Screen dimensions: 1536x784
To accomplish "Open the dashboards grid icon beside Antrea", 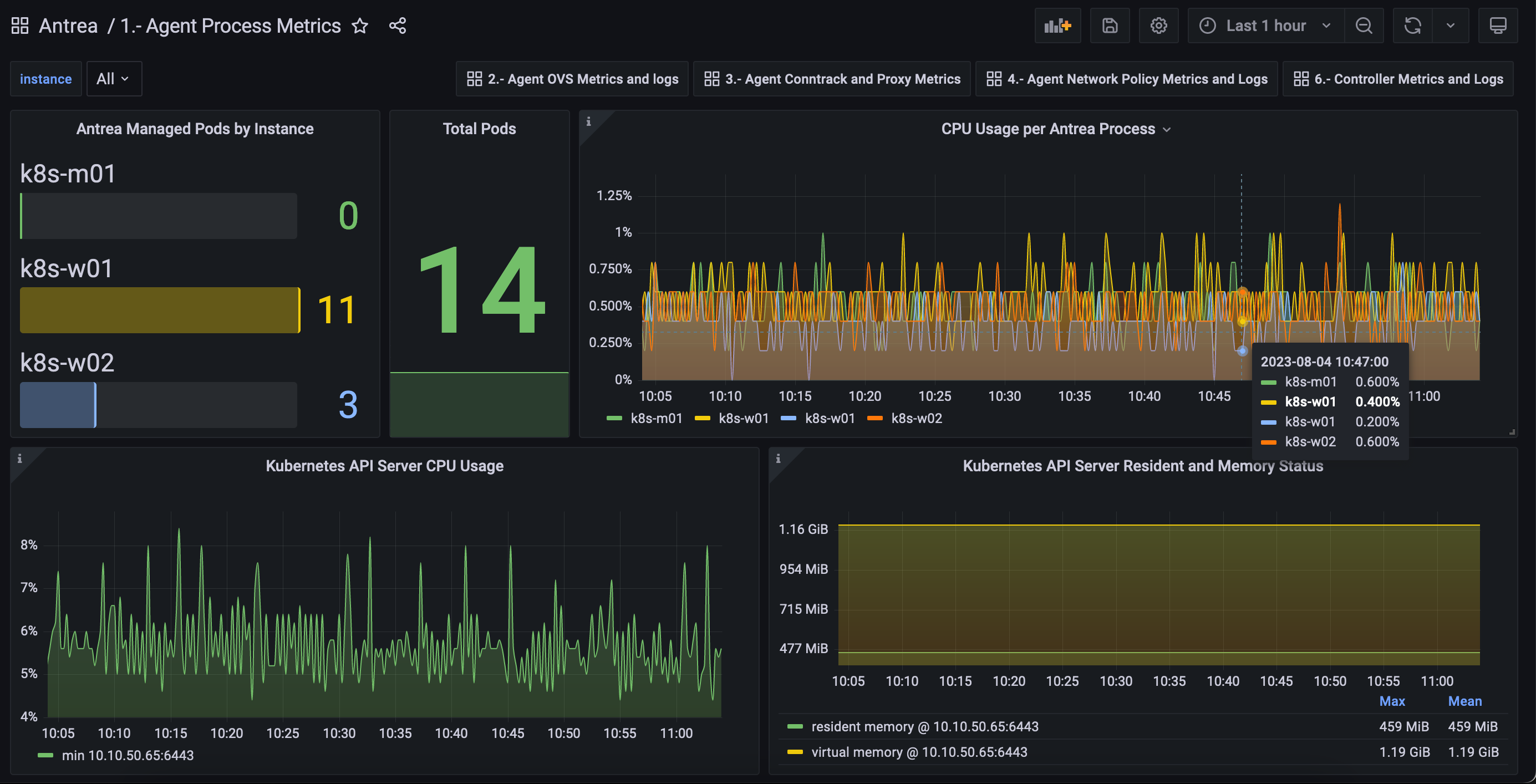I will (19, 26).
